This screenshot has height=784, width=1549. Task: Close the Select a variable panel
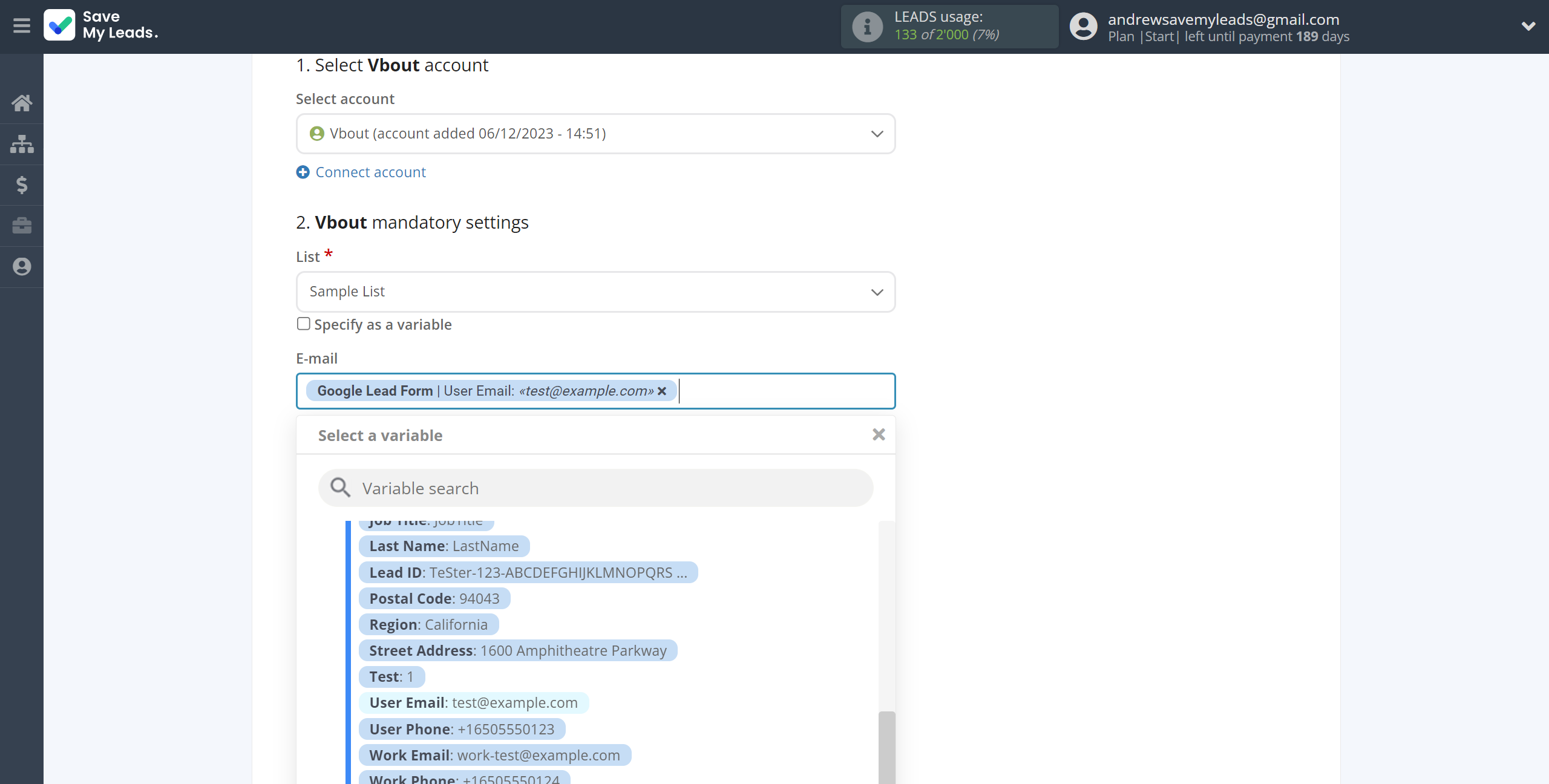click(x=879, y=434)
